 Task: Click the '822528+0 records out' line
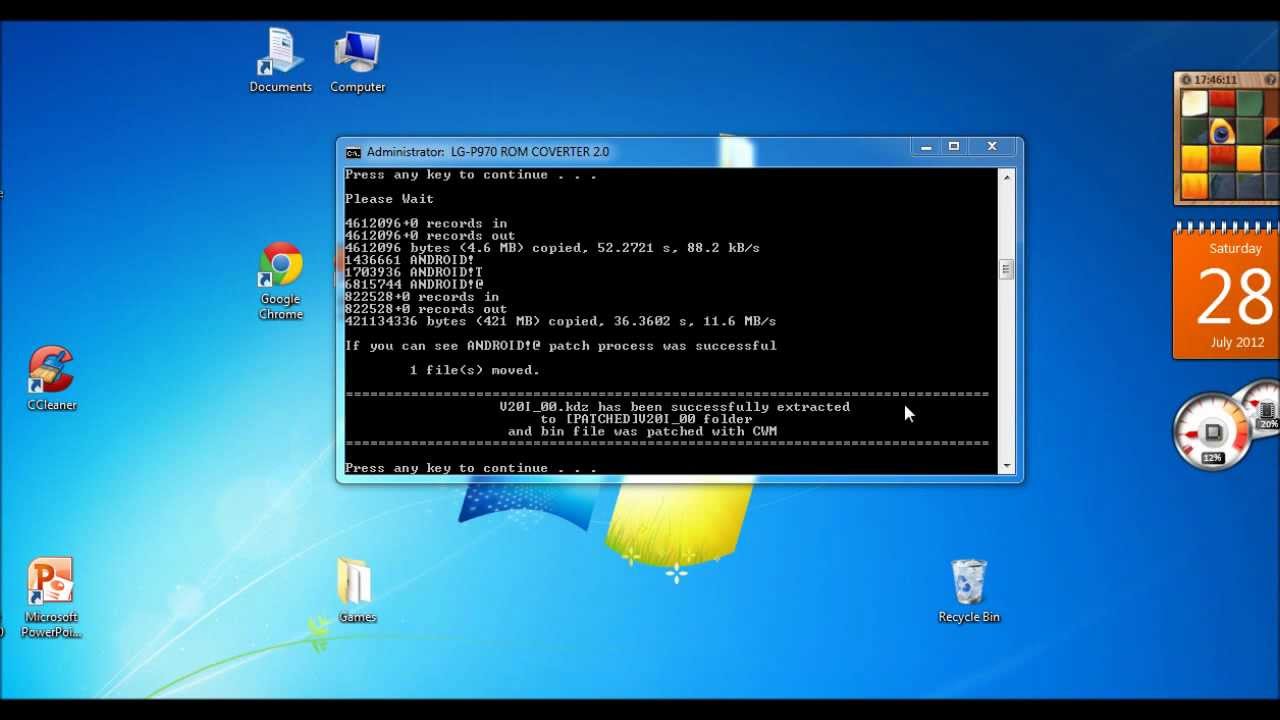[426, 309]
